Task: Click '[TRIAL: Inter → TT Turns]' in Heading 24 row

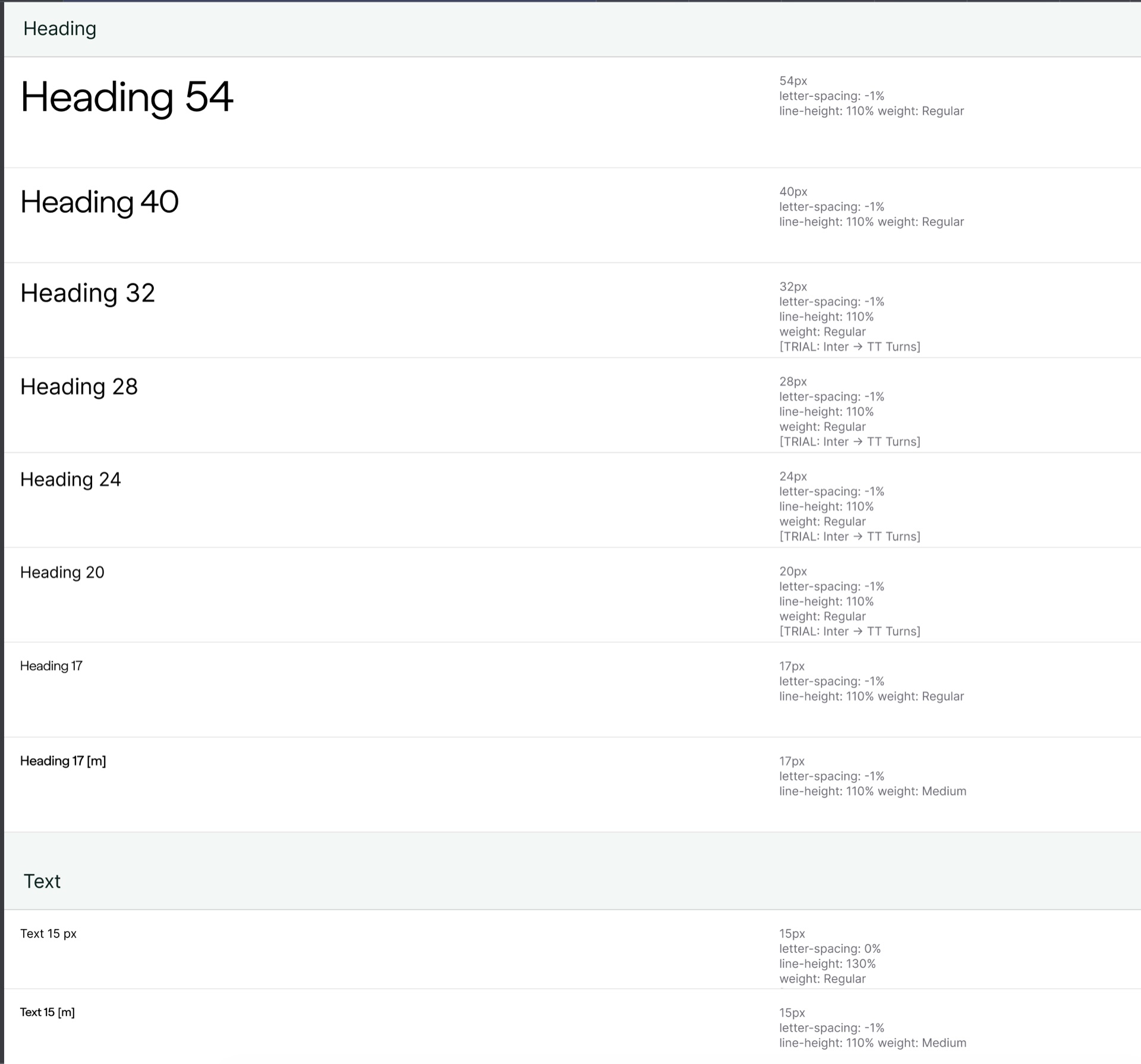Action: [850, 537]
